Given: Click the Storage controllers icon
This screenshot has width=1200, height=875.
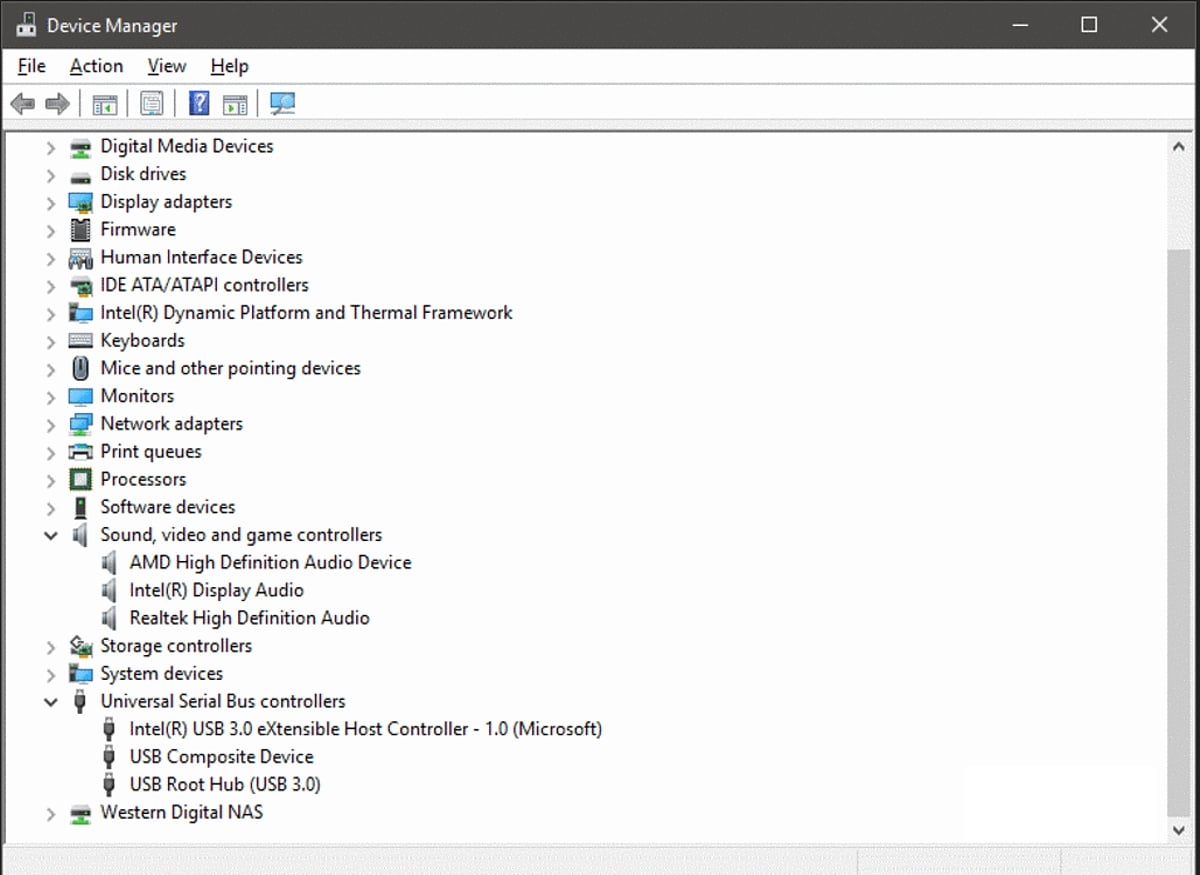Looking at the screenshot, I should [x=80, y=646].
